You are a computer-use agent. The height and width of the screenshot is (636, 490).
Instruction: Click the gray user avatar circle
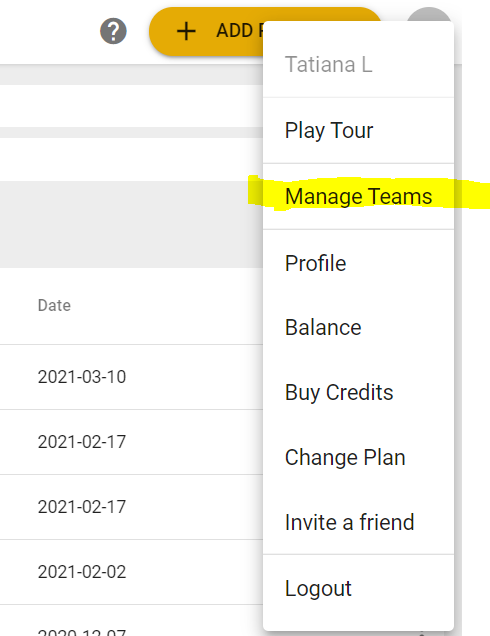click(x=429, y=15)
